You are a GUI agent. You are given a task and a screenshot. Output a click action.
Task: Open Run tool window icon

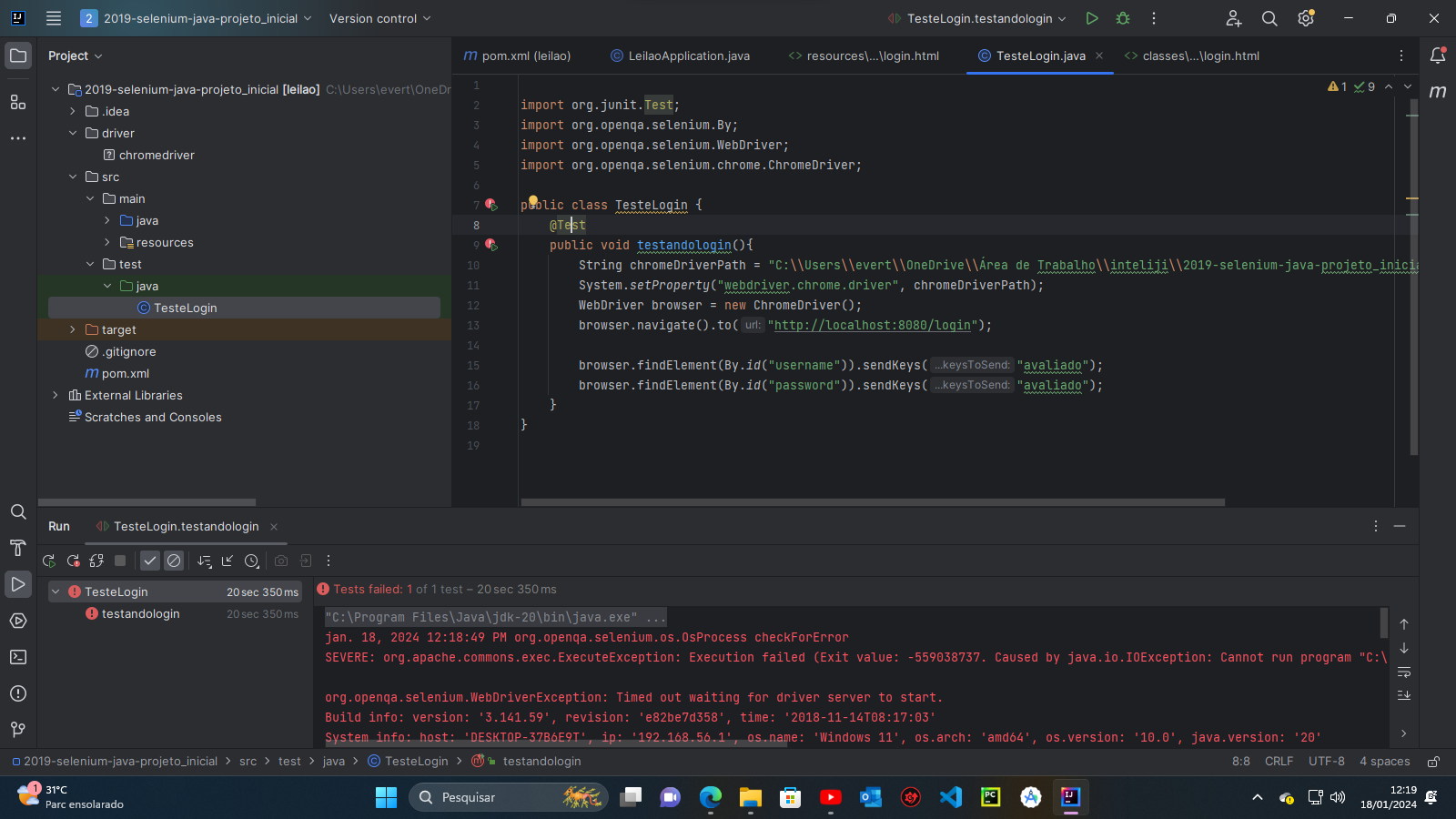tap(18, 584)
